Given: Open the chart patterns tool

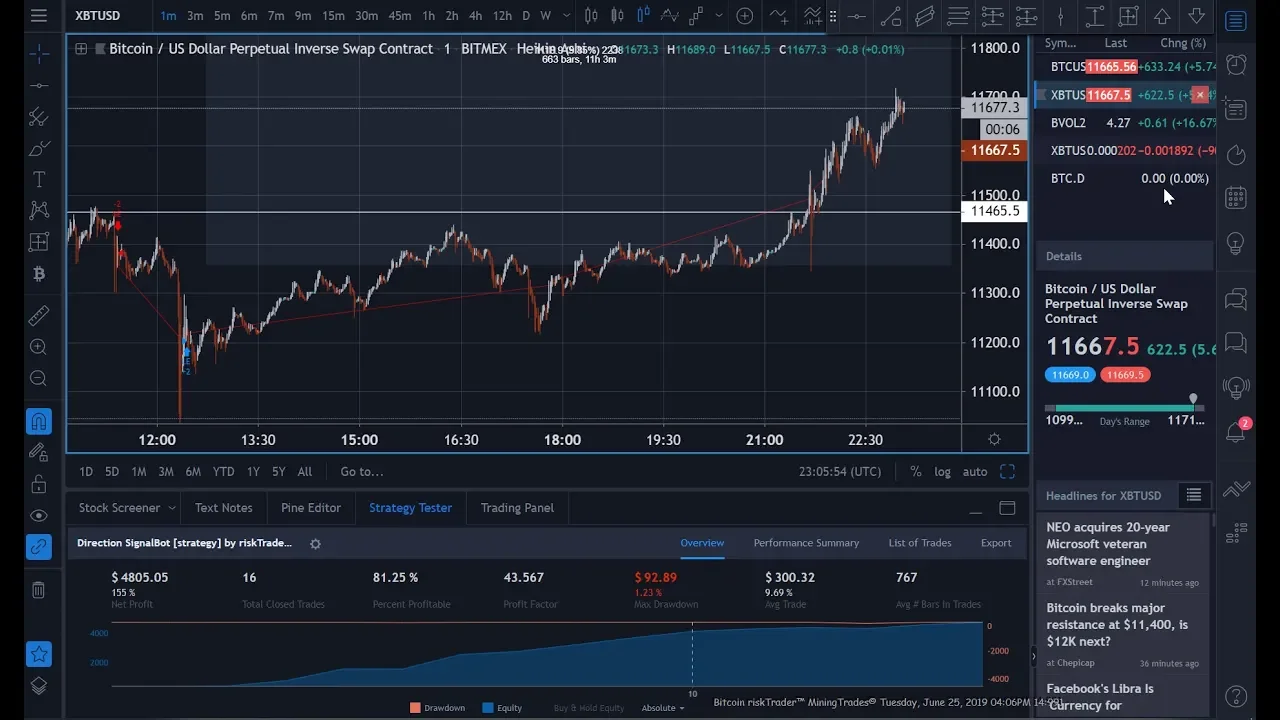Looking at the screenshot, I should 38,210.
